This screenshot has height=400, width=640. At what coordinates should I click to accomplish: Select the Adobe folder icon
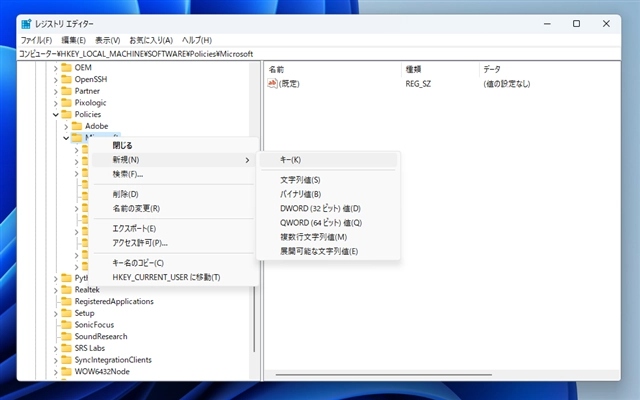[x=77, y=126]
